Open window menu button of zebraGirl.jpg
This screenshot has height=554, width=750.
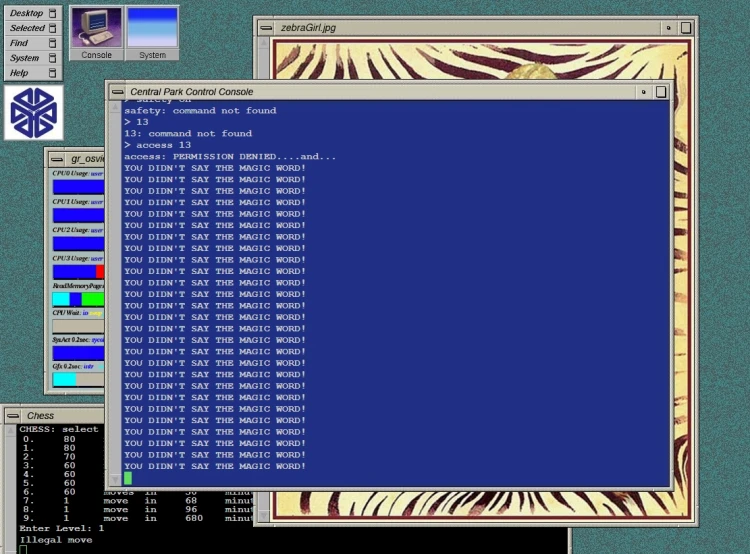tap(266, 28)
